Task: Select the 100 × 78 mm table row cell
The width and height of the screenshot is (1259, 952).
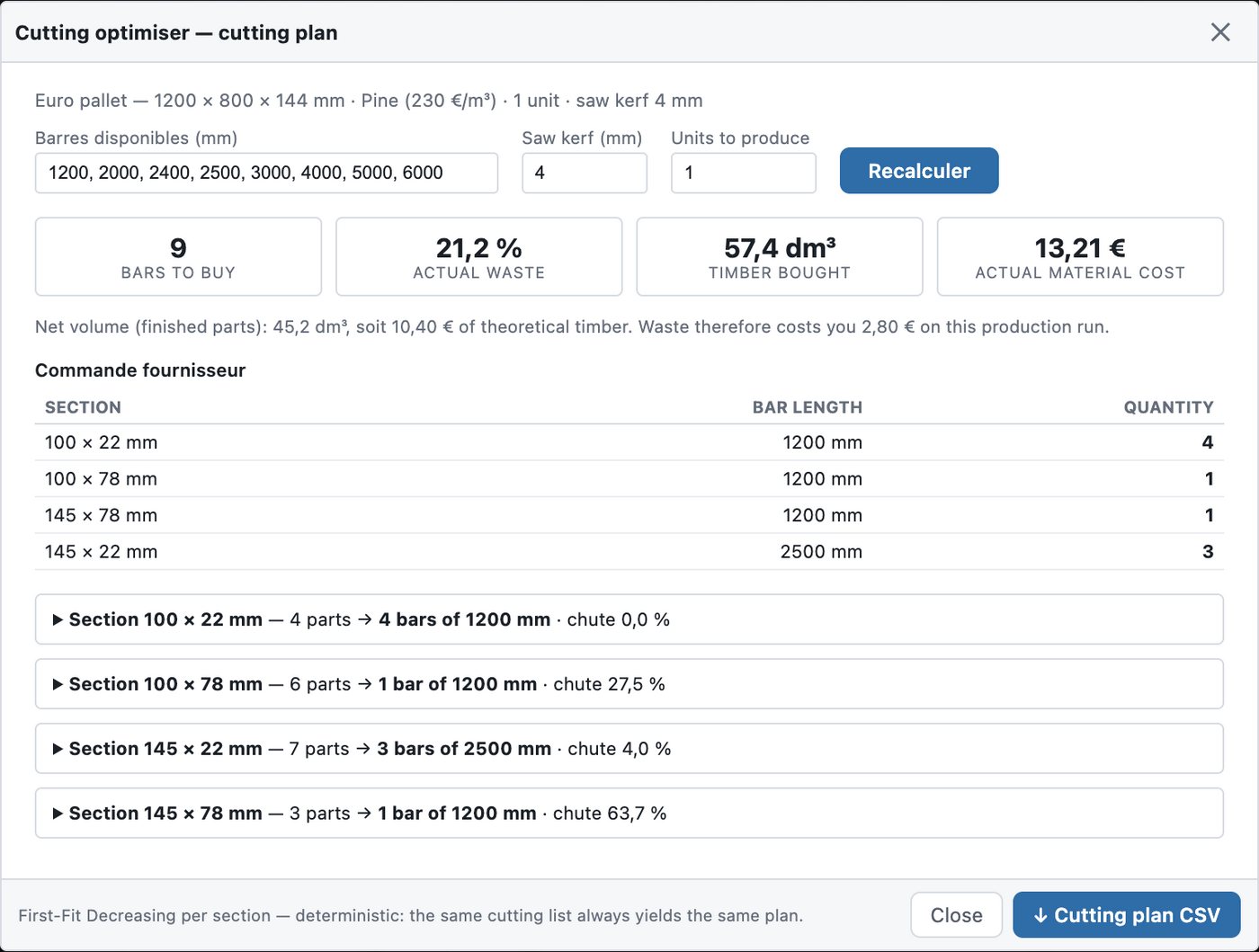Action: (101, 479)
